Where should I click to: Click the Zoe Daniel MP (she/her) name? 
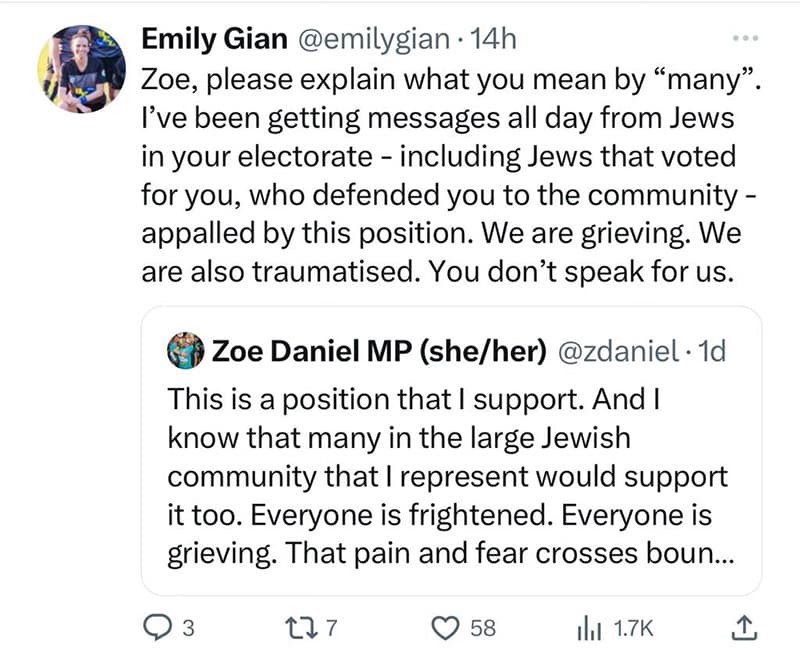[379, 351]
